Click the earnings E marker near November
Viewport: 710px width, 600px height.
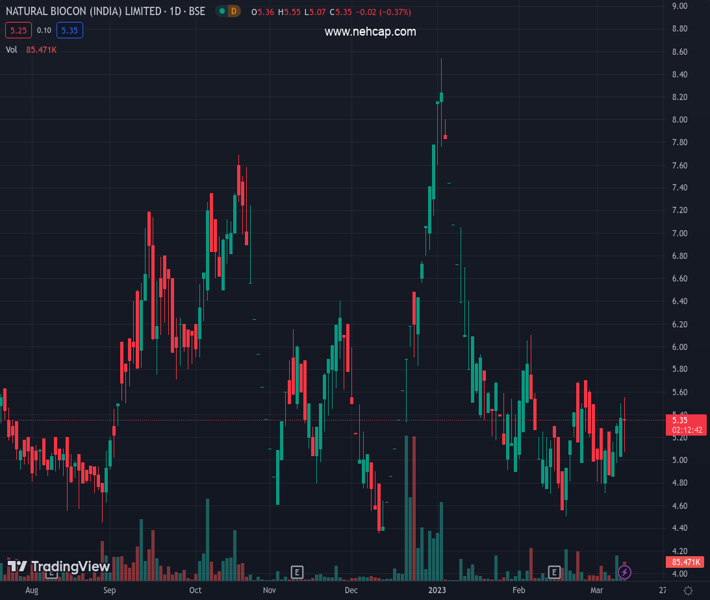(x=297, y=572)
